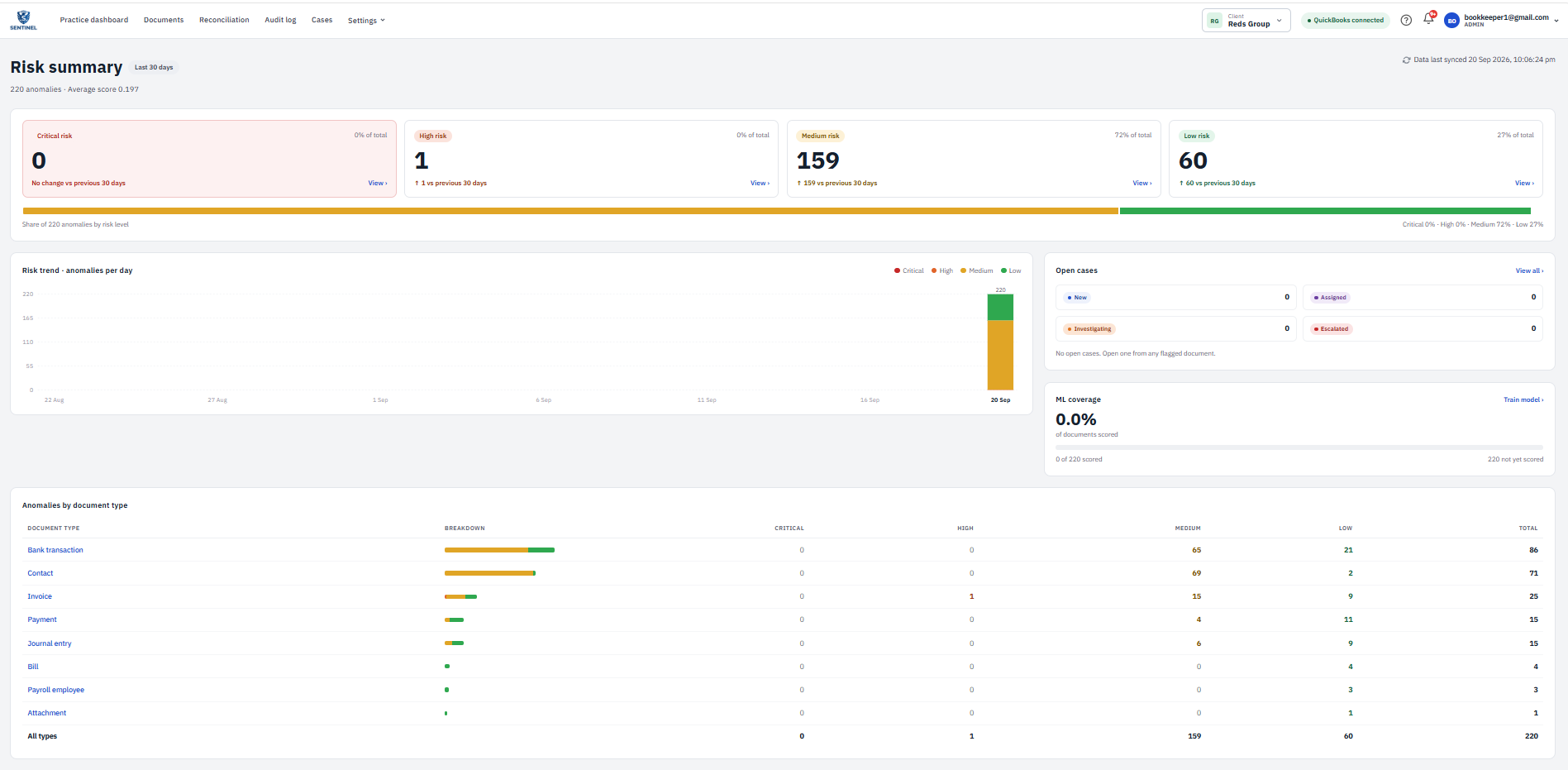Open the Bank transaction document type
The image size is (1568, 770).
(55, 550)
